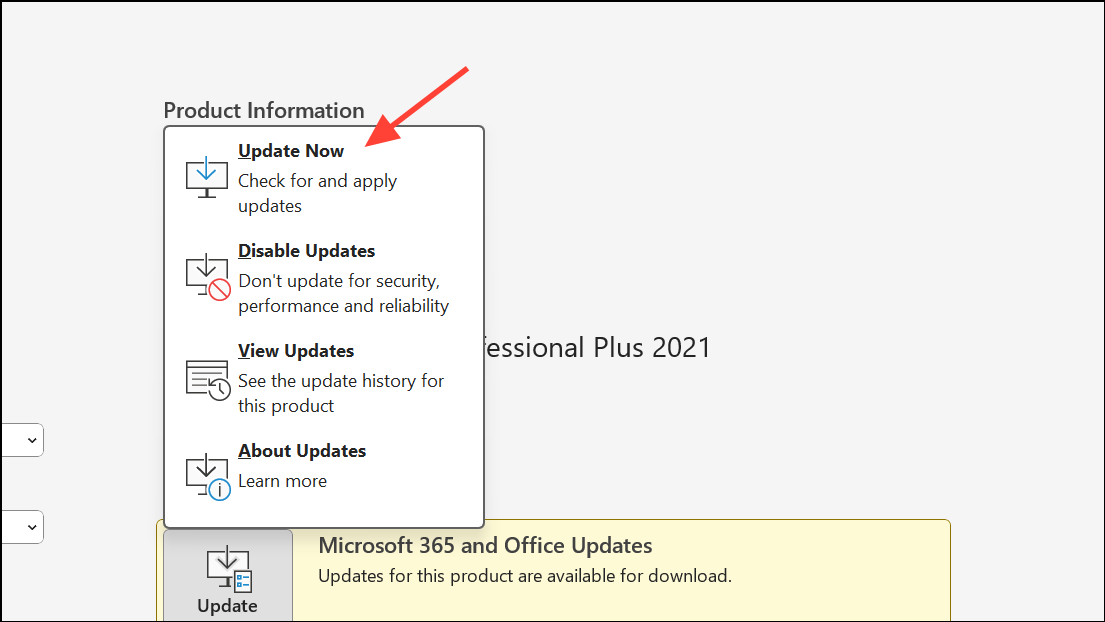Select the About Updates menu item
Screen dimensions: 1105x622
(x=302, y=451)
